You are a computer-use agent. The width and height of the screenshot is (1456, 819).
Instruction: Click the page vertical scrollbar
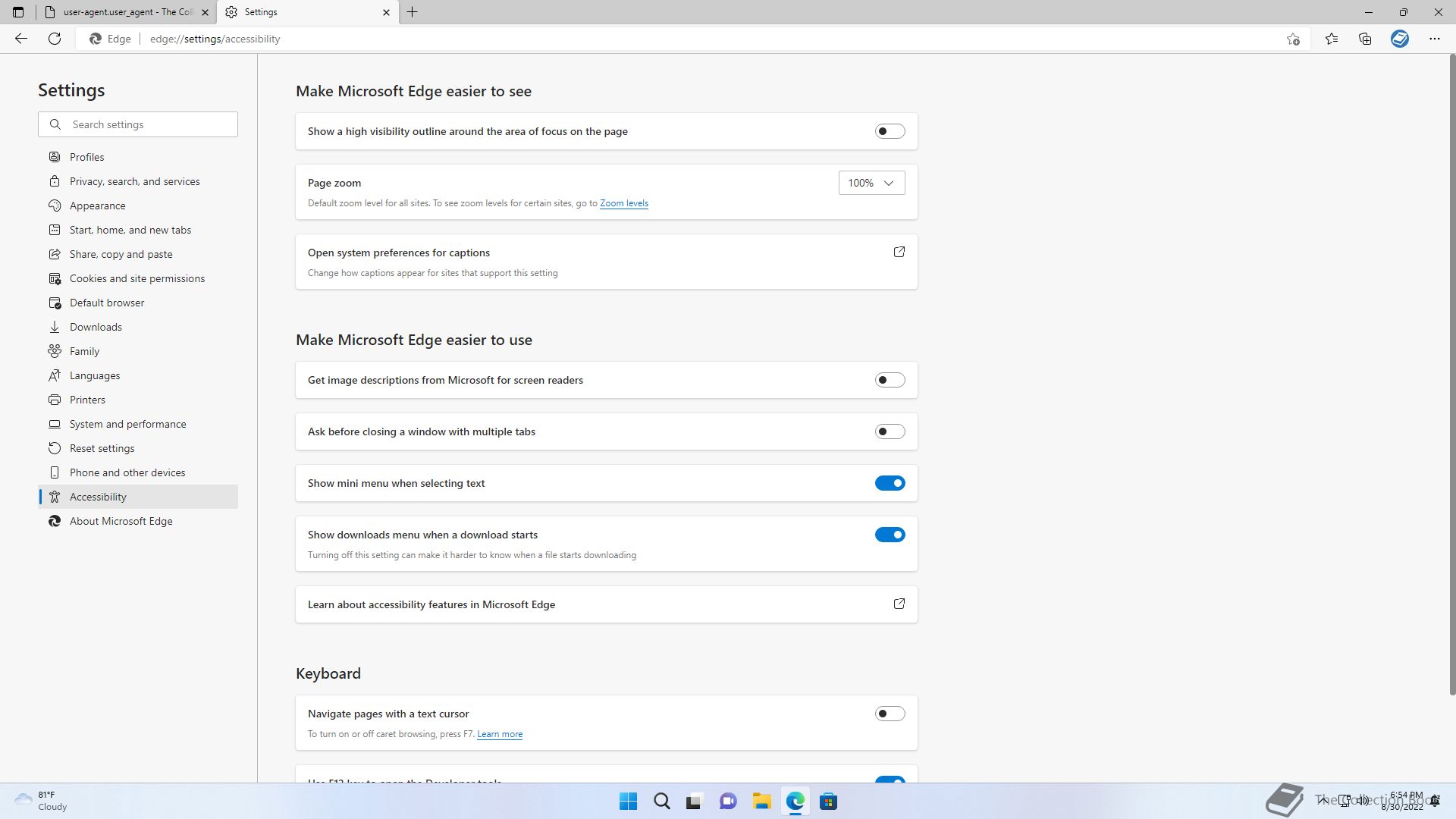[x=1452, y=375]
